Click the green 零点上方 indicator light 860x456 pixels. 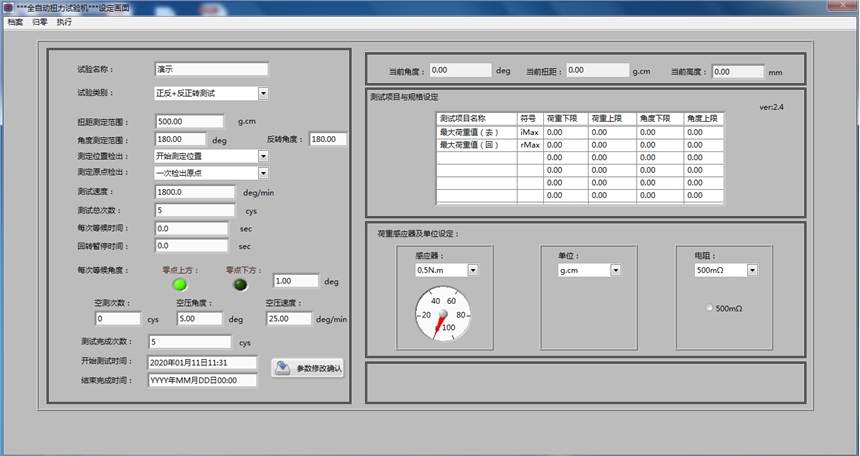pyautogui.click(x=180, y=285)
